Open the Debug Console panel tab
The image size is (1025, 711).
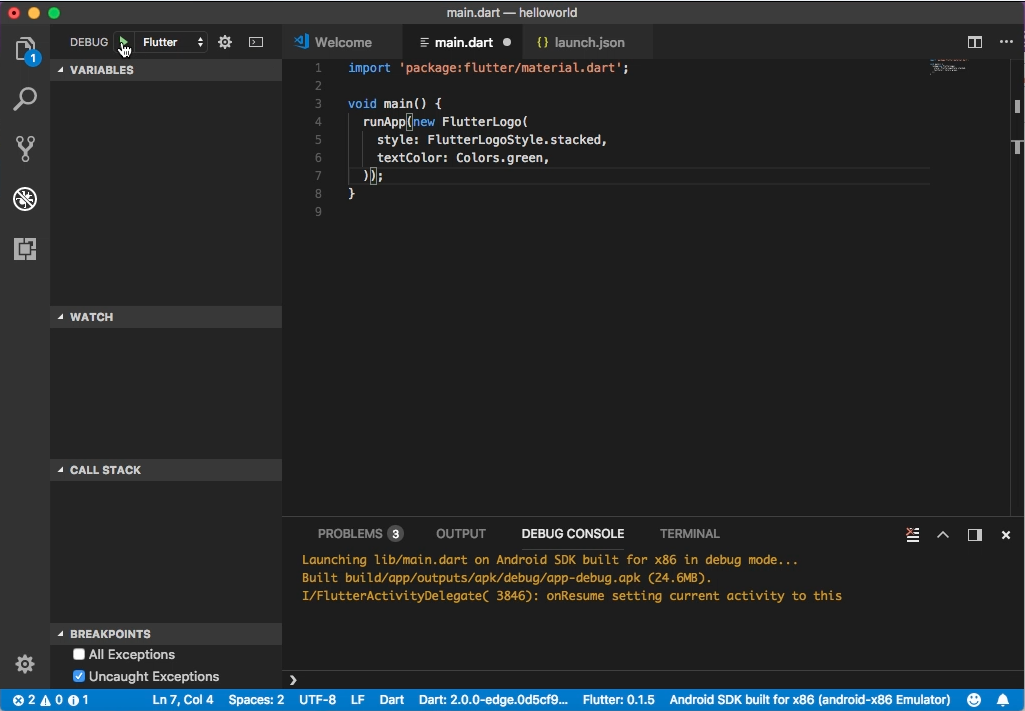coord(573,534)
